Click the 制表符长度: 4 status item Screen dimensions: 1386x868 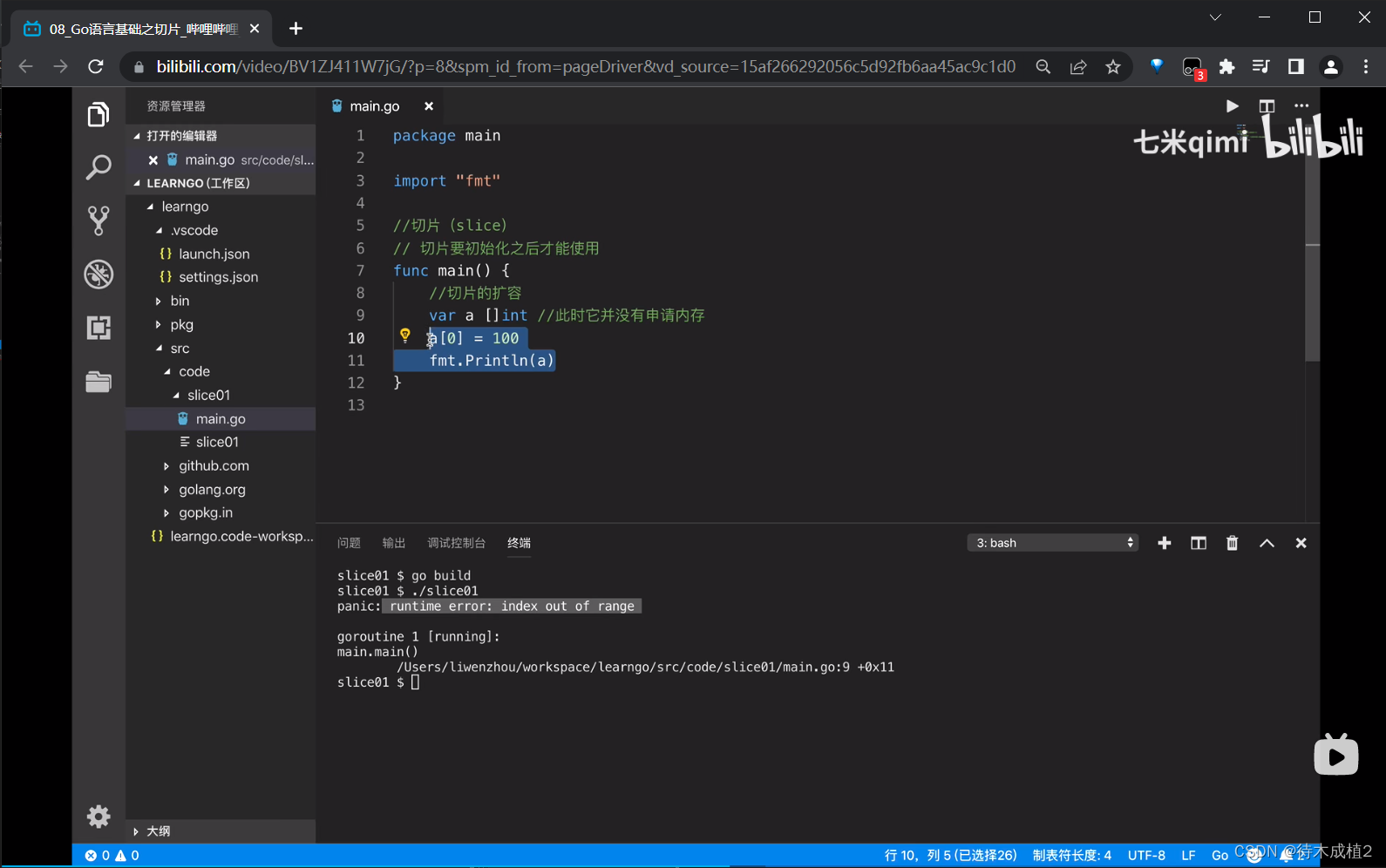(x=1071, y=856)
